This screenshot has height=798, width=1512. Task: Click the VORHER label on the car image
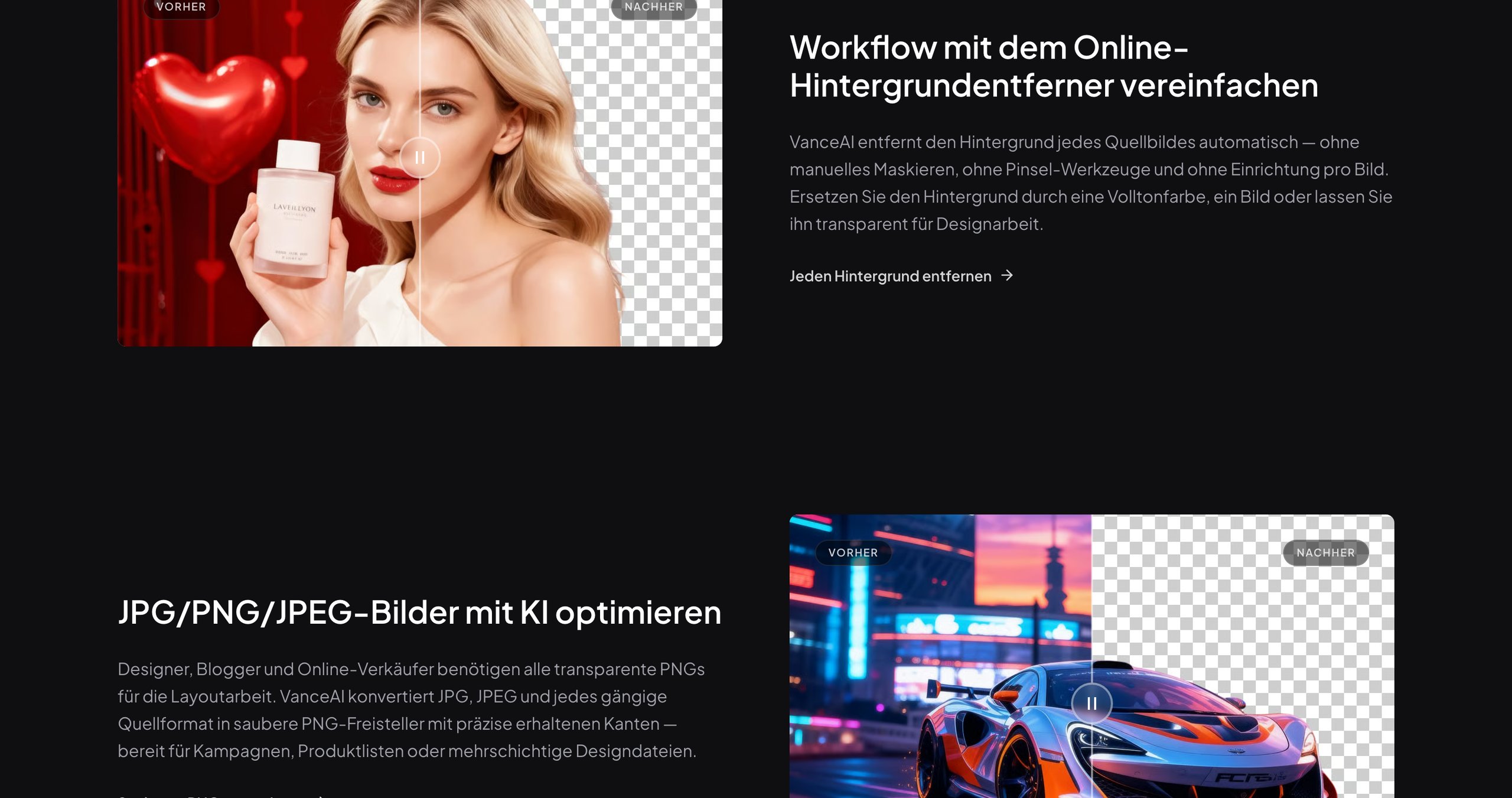853,552
